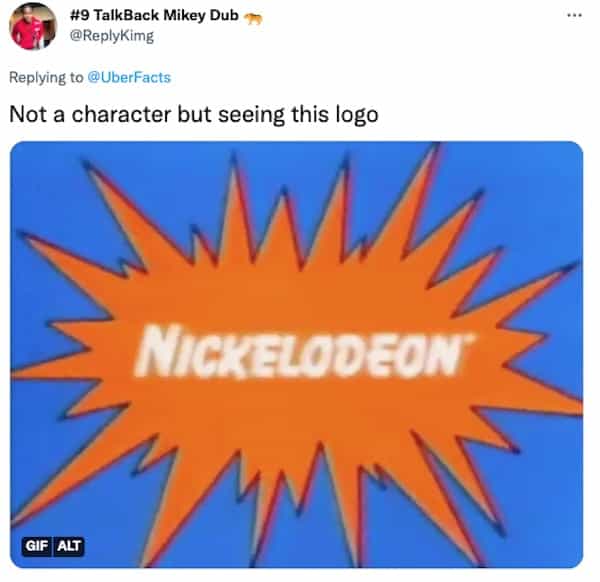Click the GIF badge on the media
The width and height of the screenshot is (600, 582).
click(x=36, y=546)
